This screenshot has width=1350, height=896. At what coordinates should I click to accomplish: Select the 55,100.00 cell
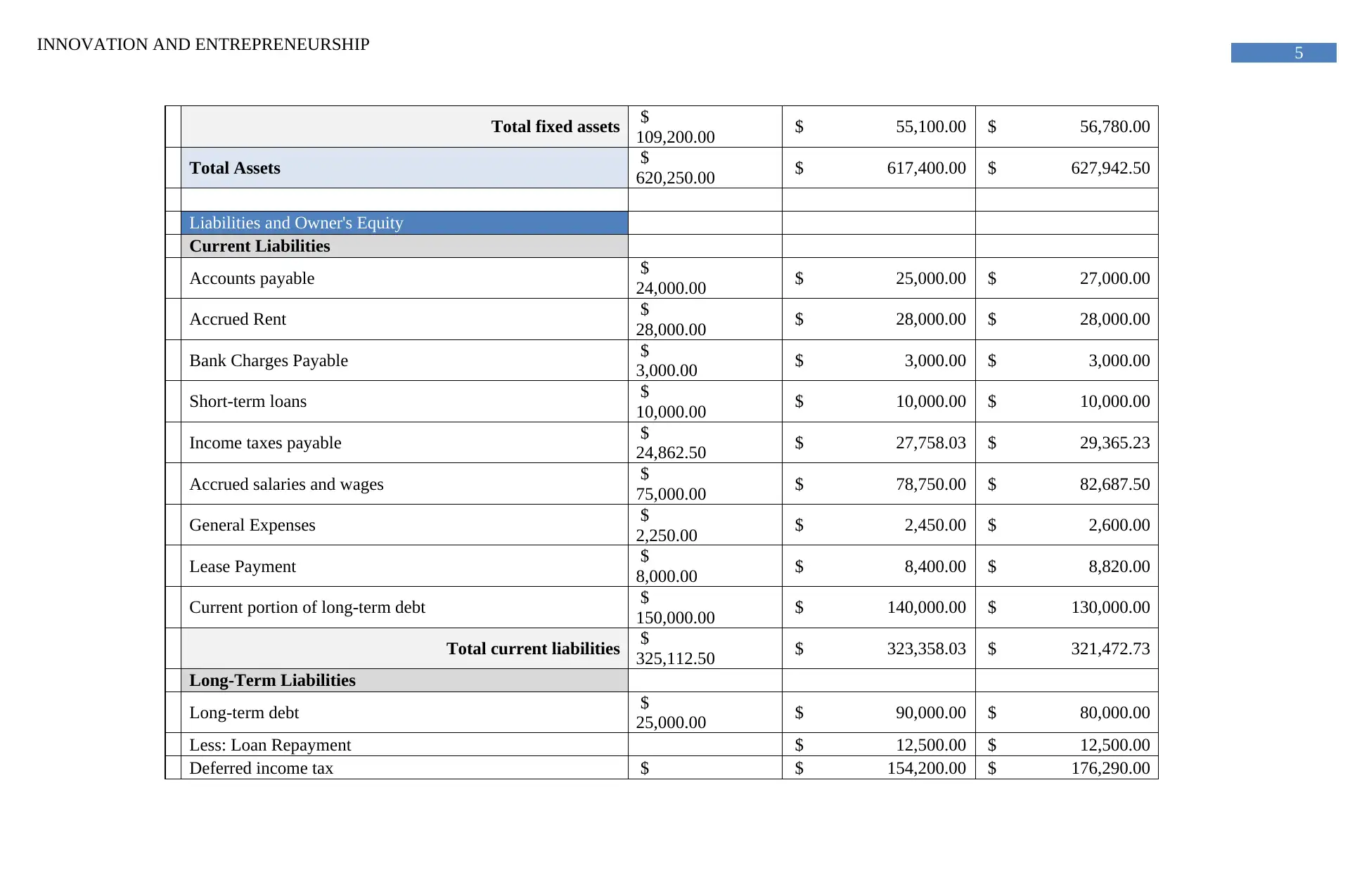click(x=879, y=126)
